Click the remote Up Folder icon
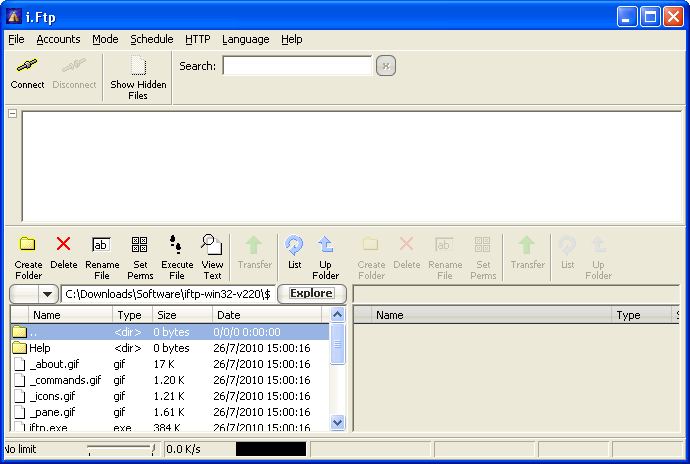The image size is (690, 464). point(598,245)
